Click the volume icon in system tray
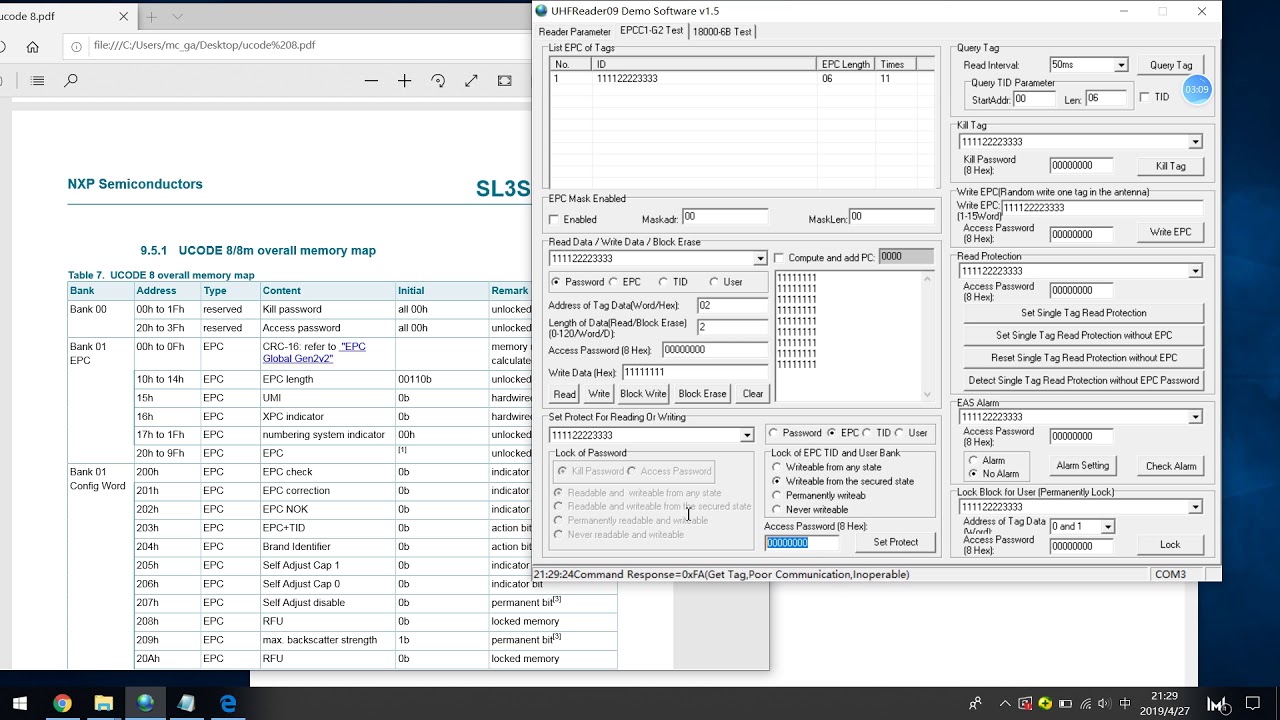The width and height of the screenshot is (1280, 720). click(x=1105, y=704)
